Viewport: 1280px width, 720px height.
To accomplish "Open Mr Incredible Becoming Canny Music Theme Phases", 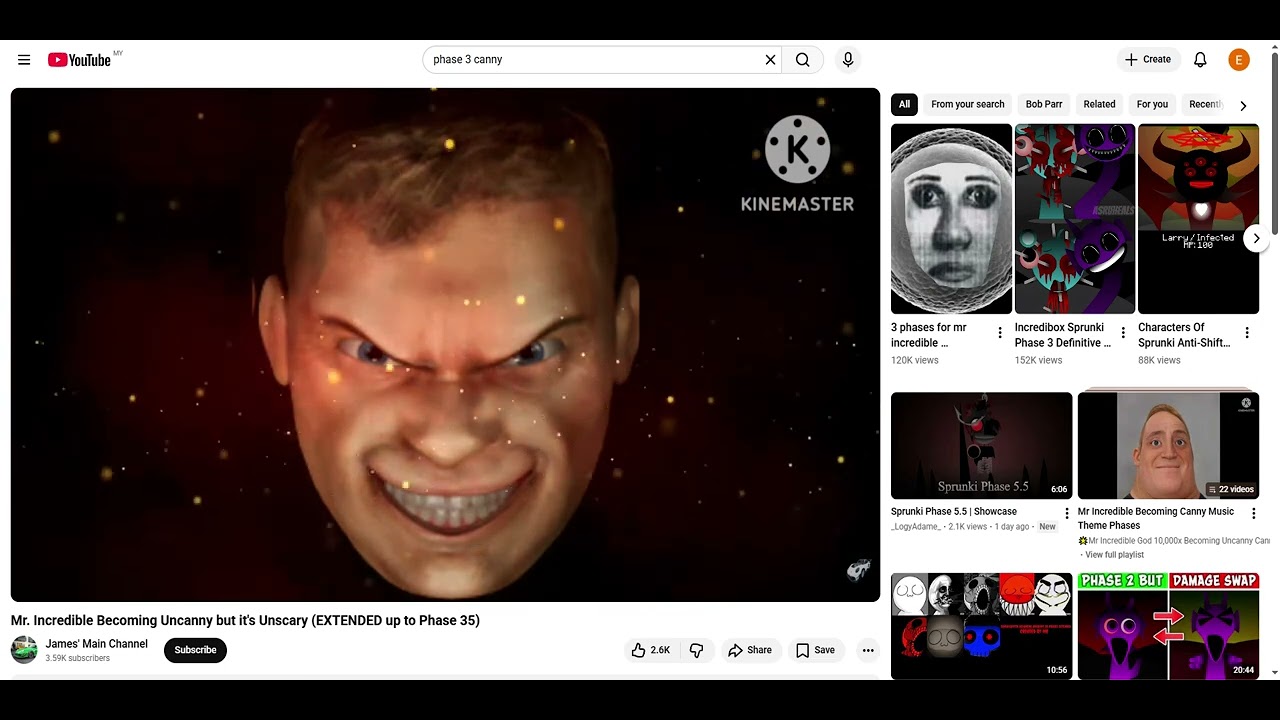I will click(1156, 518).
